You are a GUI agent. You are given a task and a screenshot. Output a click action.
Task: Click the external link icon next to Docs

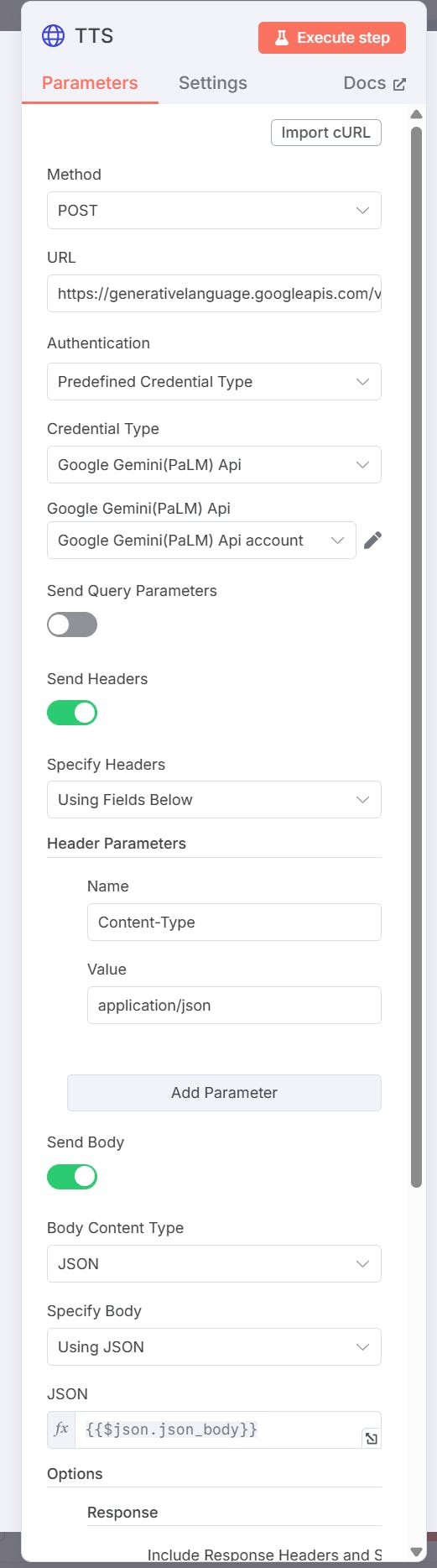pyautogui.click(x=399, y=84)
